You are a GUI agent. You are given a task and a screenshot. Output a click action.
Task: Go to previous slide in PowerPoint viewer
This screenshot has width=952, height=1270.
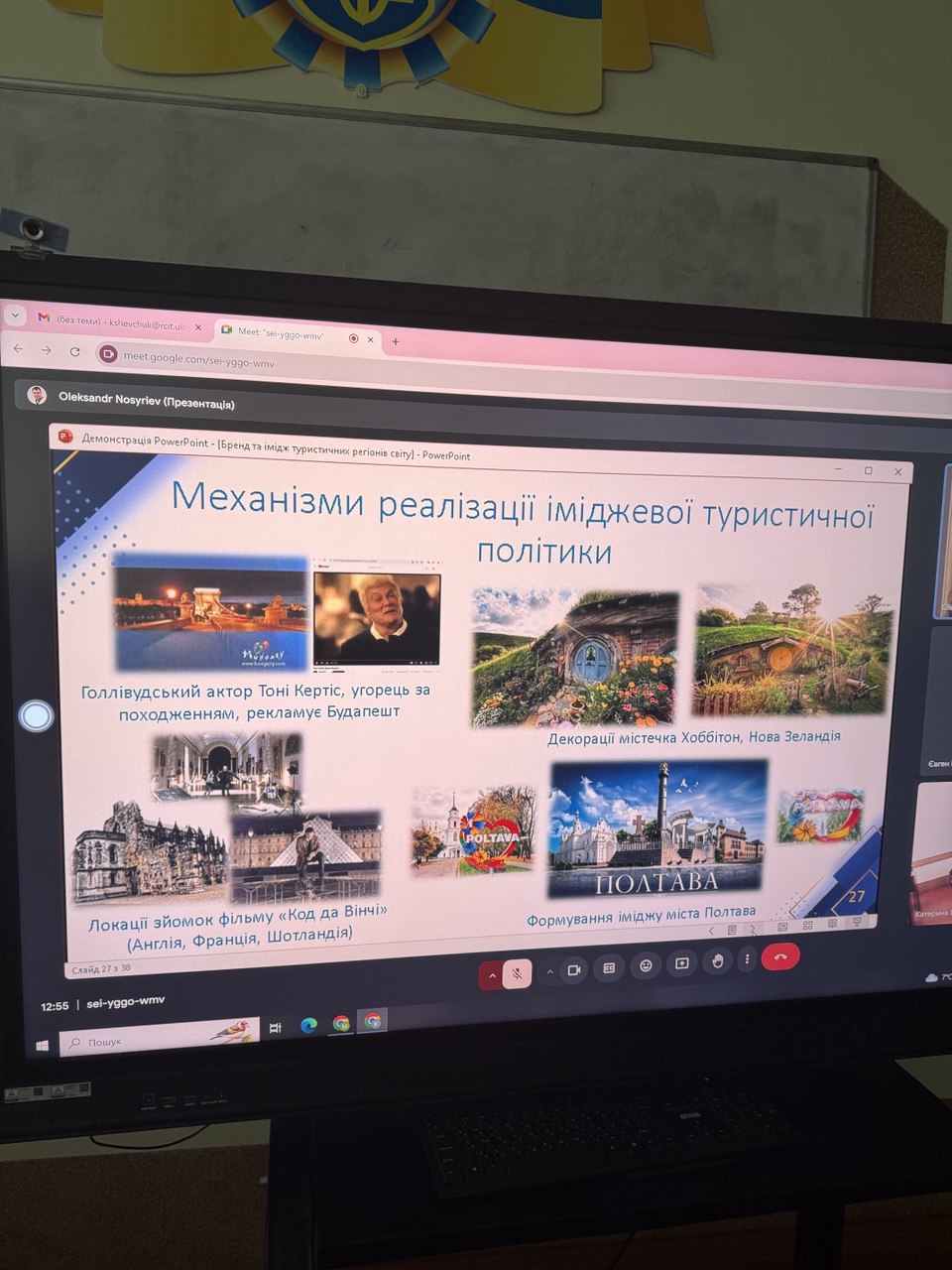click(x=711, y=931)
